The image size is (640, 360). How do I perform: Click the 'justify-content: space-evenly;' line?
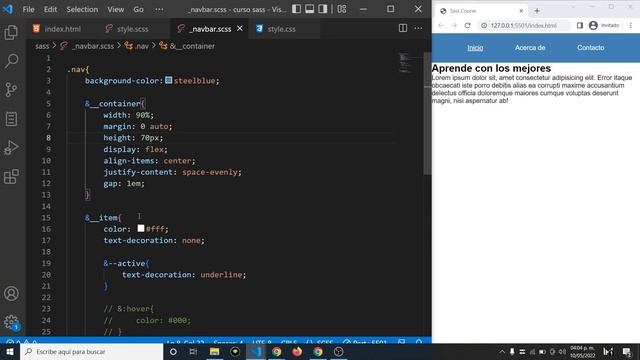pos(172,172)
